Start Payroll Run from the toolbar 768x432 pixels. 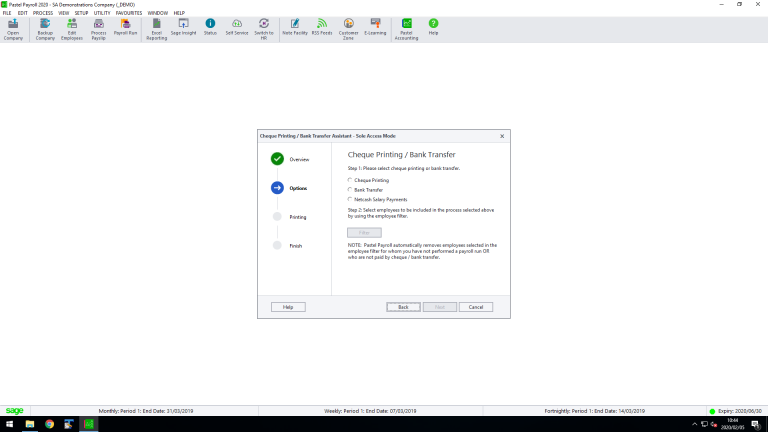125,27
